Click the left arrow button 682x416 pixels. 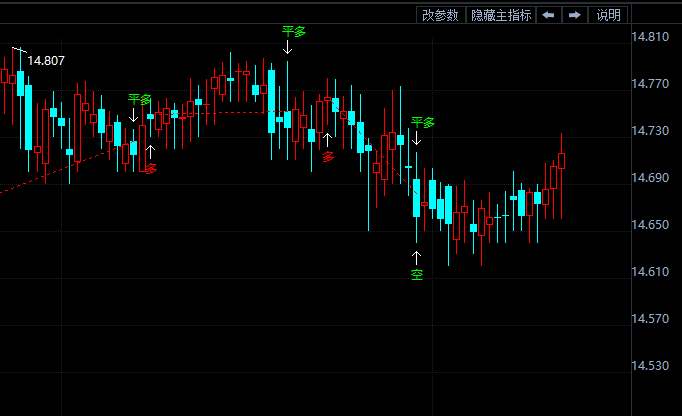pos(549,15)
